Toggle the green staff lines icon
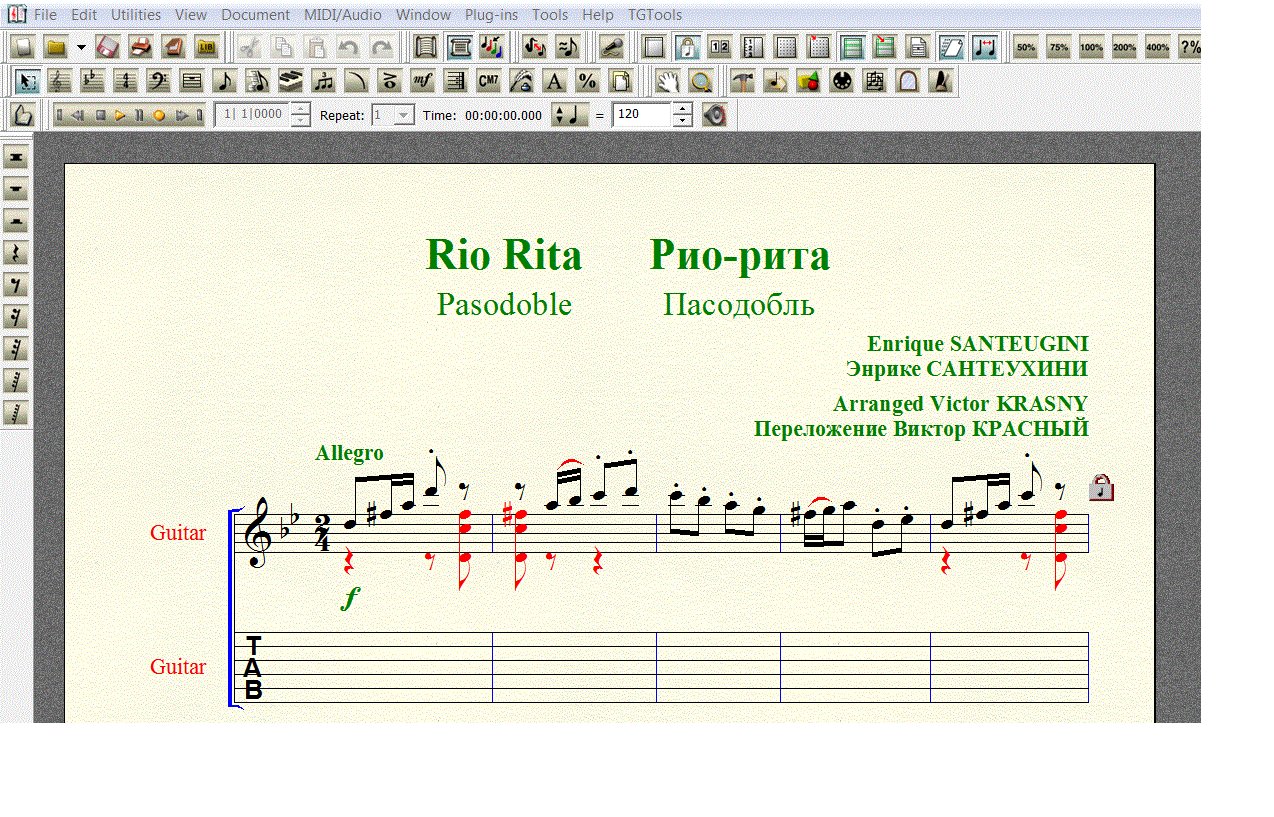Viewport: 1274px width, 817px height. (852, 47)
